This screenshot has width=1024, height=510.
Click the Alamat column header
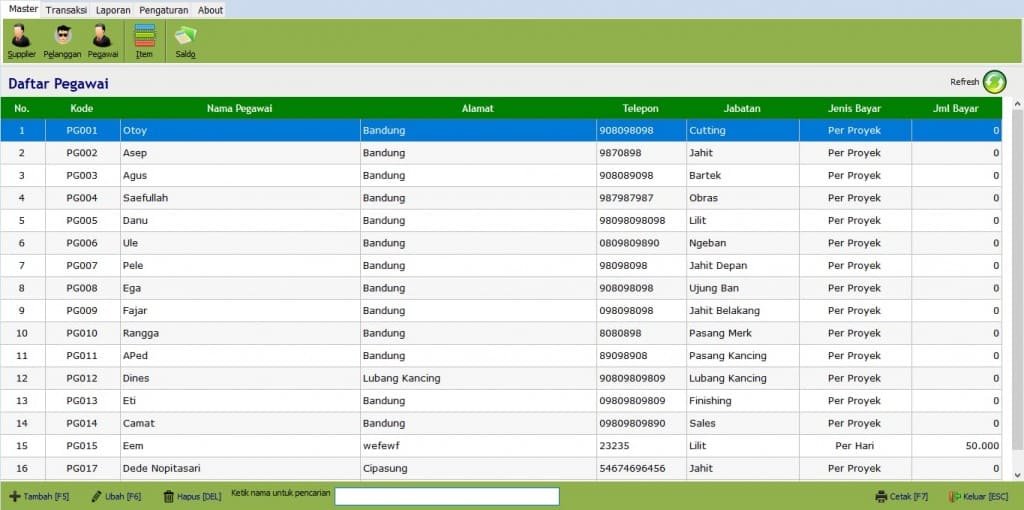tap(477, 108)
